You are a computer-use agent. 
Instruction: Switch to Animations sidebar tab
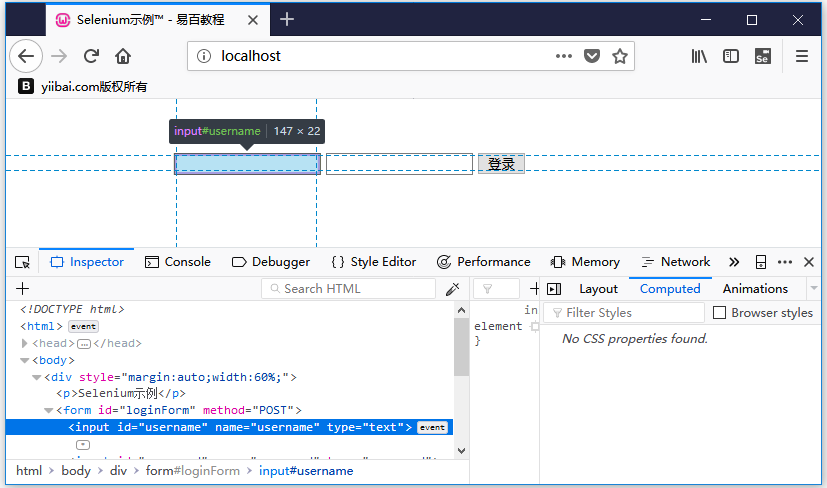click(x=755, y=289)
